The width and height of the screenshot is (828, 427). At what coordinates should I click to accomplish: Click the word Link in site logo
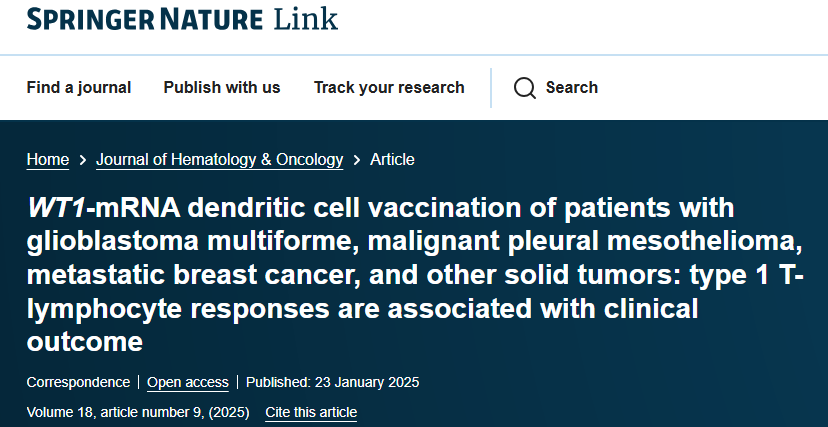(x=306, y=19)
